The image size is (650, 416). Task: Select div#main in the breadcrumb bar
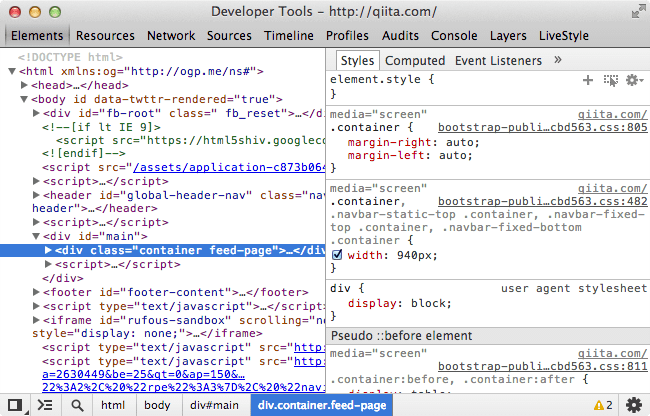pos(214,405)
